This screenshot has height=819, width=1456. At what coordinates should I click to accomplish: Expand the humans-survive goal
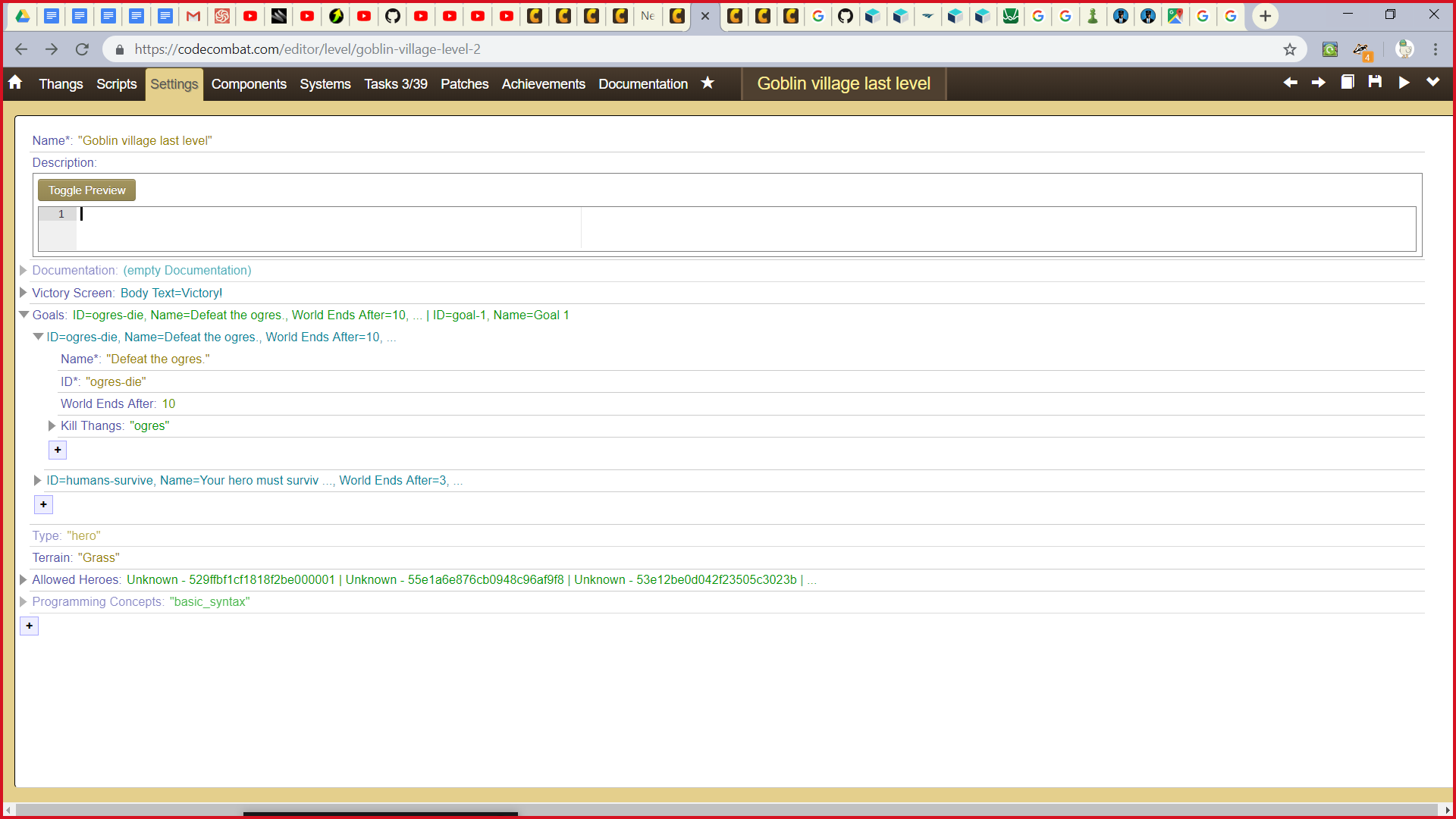[x=37, y=481]
